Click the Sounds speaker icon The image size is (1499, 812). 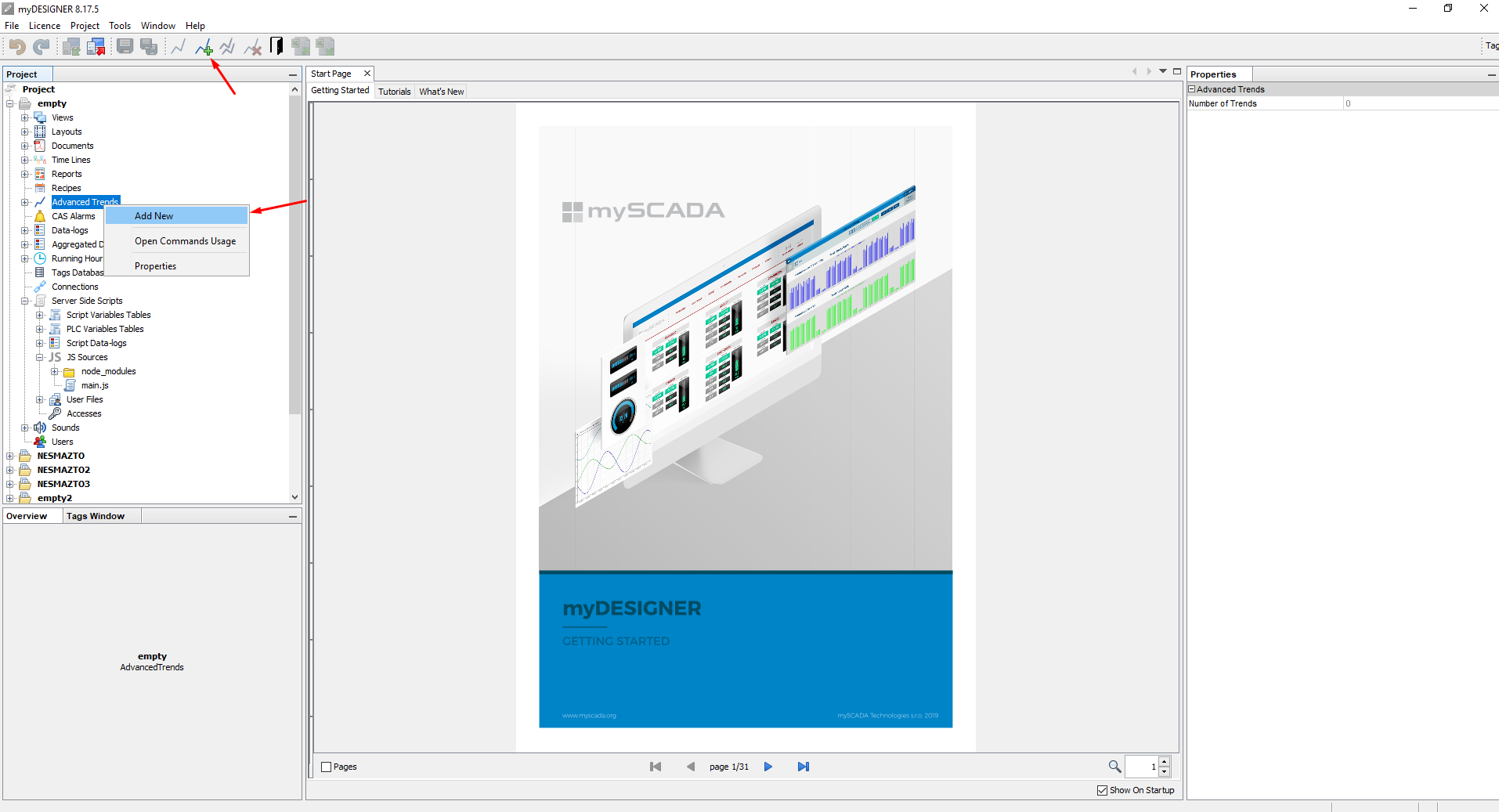click(40, 428)
